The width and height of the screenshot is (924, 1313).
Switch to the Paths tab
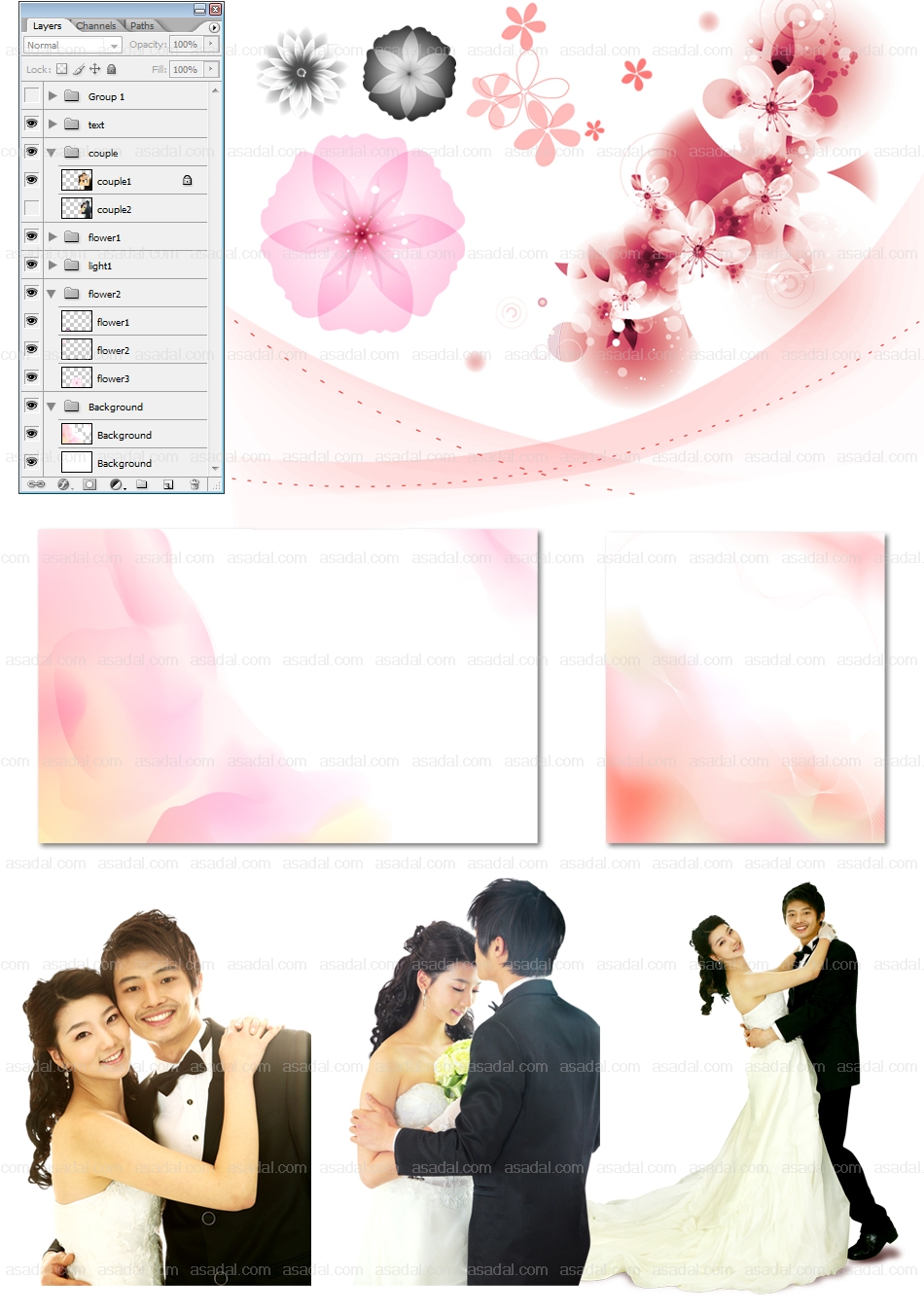click(142, 26)
